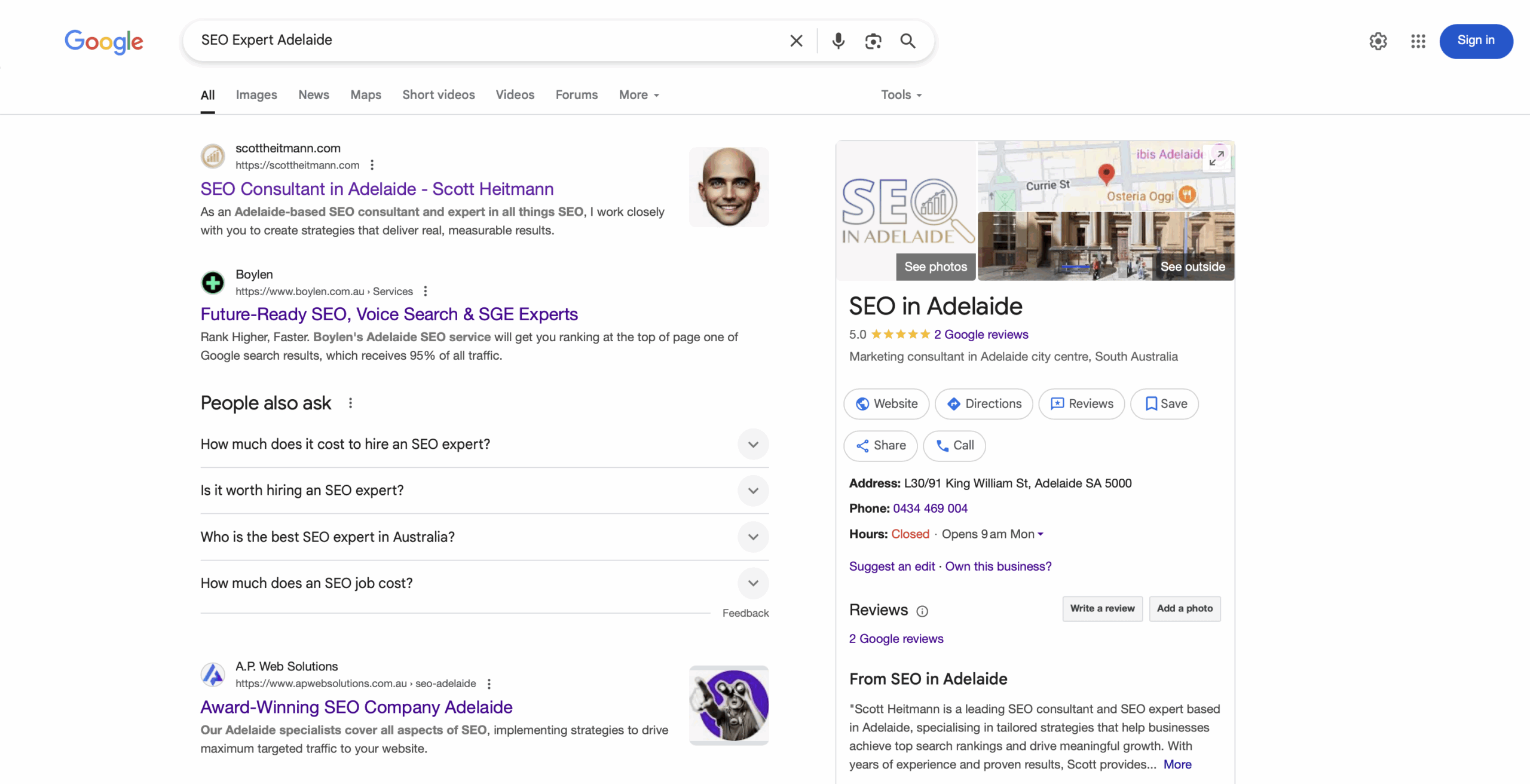This screenshot has width=1530, height=784.
Task: Share the business listing
Action: (880, 446)
